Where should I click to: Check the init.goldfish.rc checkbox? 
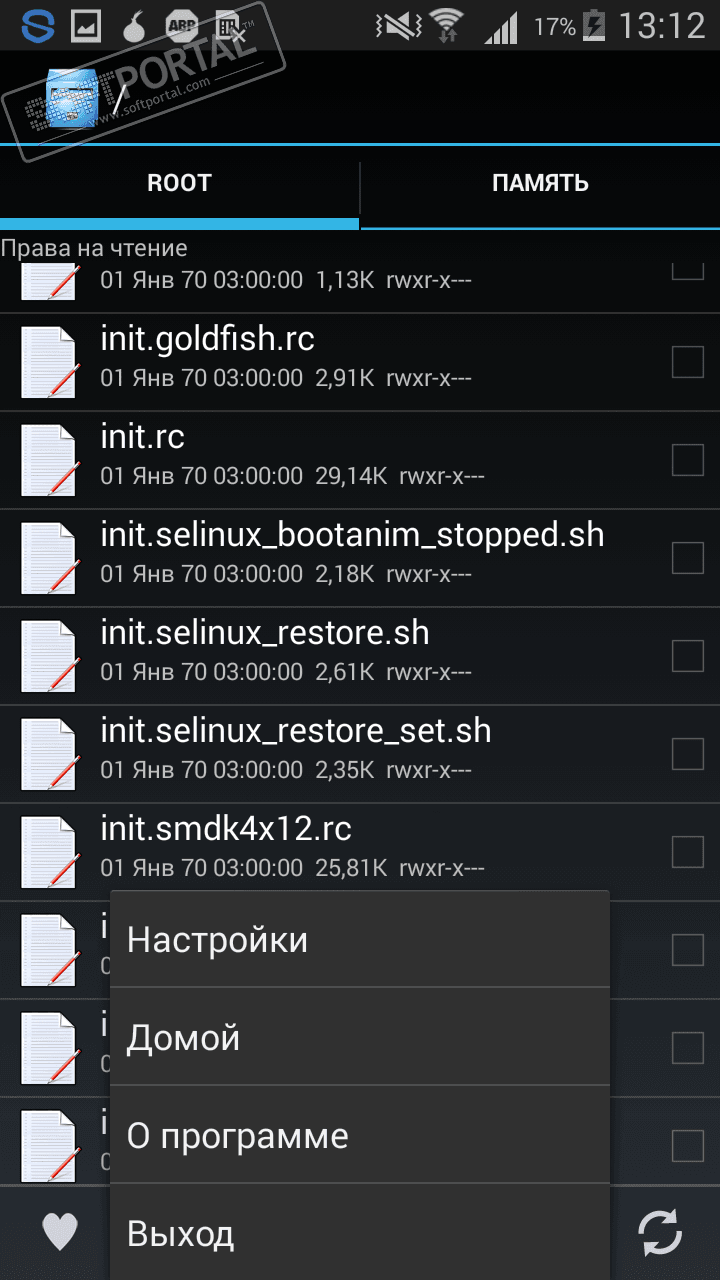687,362
